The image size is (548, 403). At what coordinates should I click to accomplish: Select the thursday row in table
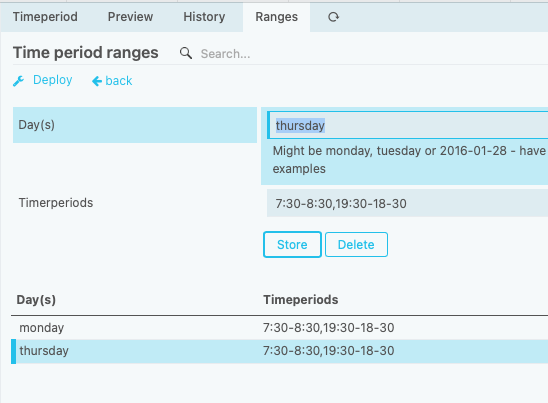(x=280, y=351)
